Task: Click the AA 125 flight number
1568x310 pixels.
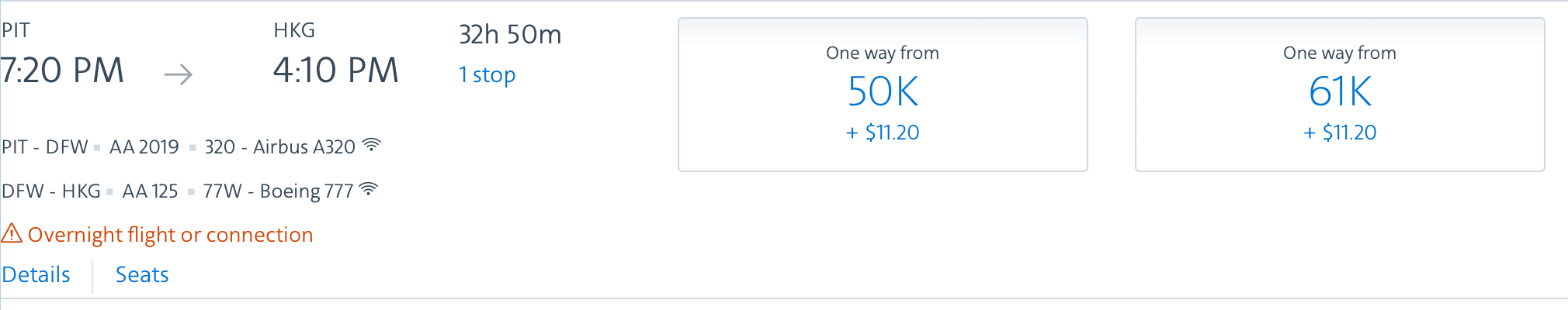Action: tap(150, 191)
